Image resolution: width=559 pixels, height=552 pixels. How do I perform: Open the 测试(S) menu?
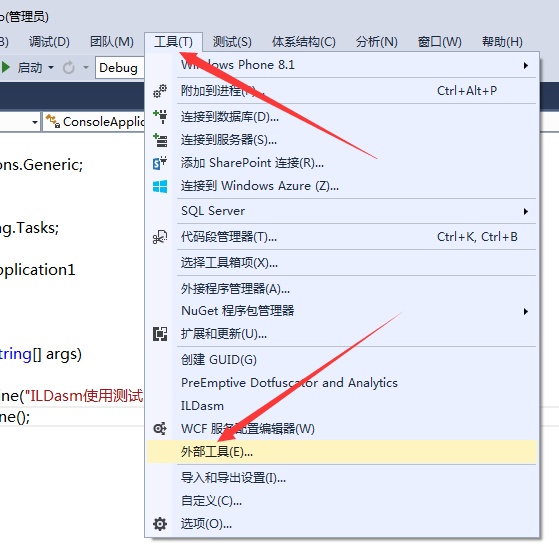(x=232, y=42)
